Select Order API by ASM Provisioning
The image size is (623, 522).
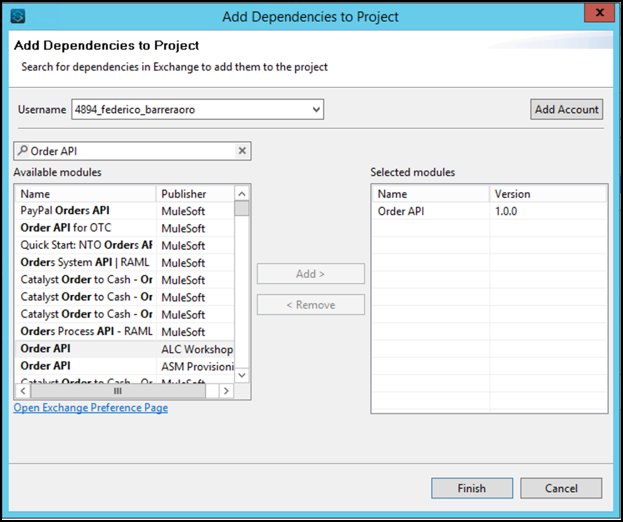pyautogui.click(x=124, y=366)
